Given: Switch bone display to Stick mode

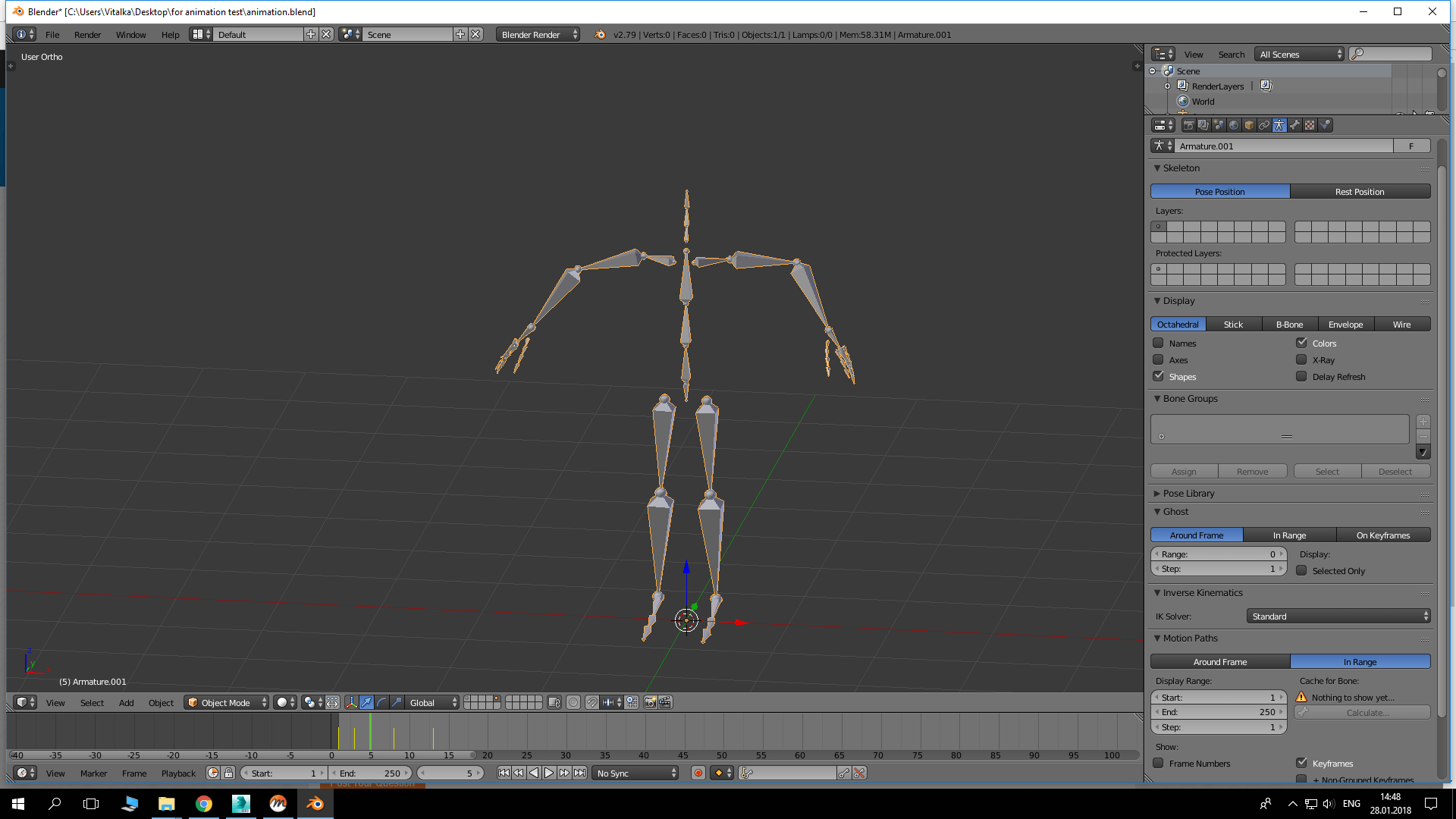Looking at the screenshot, I should [1233, 324].
